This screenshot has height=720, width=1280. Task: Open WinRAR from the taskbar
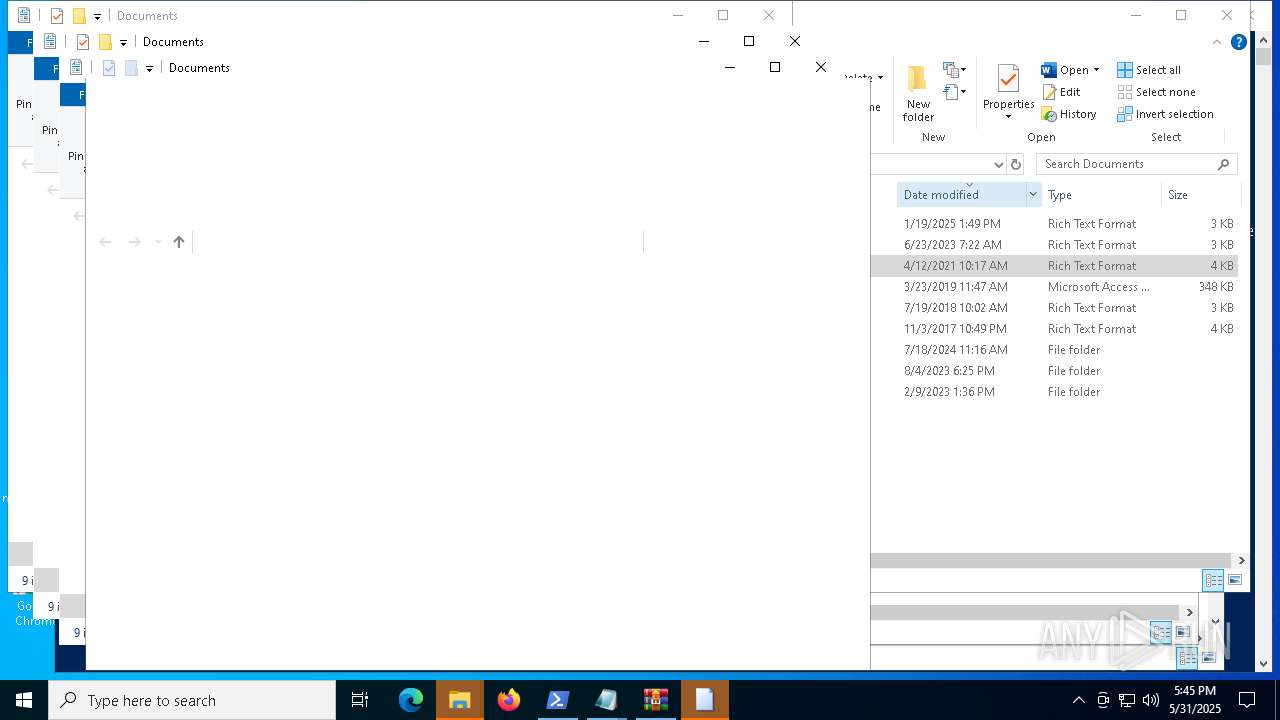(x=656, y=700)
